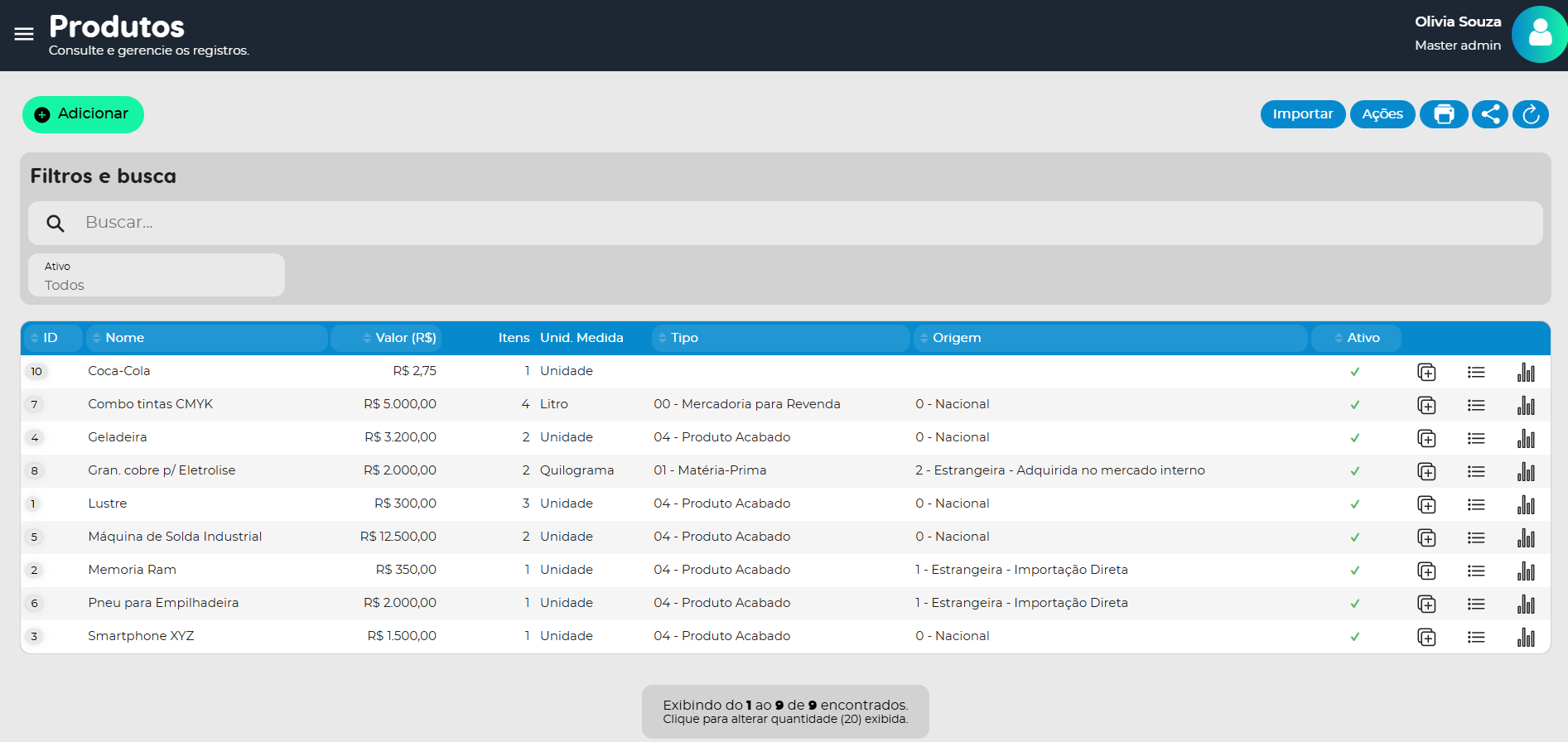
Task: Click duplicate icon for Coca-Cola row
Action: [x=1426, y=372]
